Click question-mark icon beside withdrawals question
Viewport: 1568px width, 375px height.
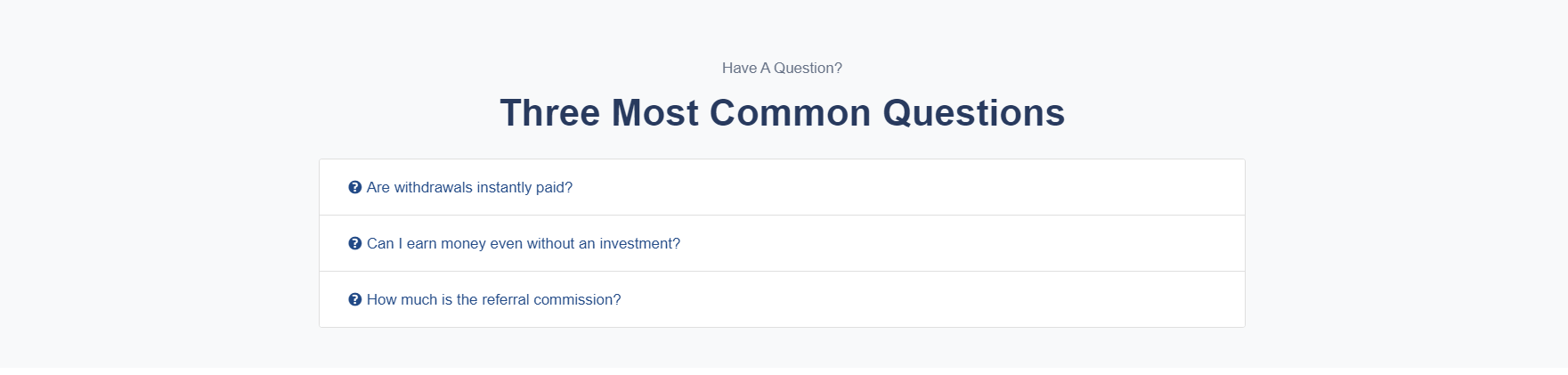point(354,187)
